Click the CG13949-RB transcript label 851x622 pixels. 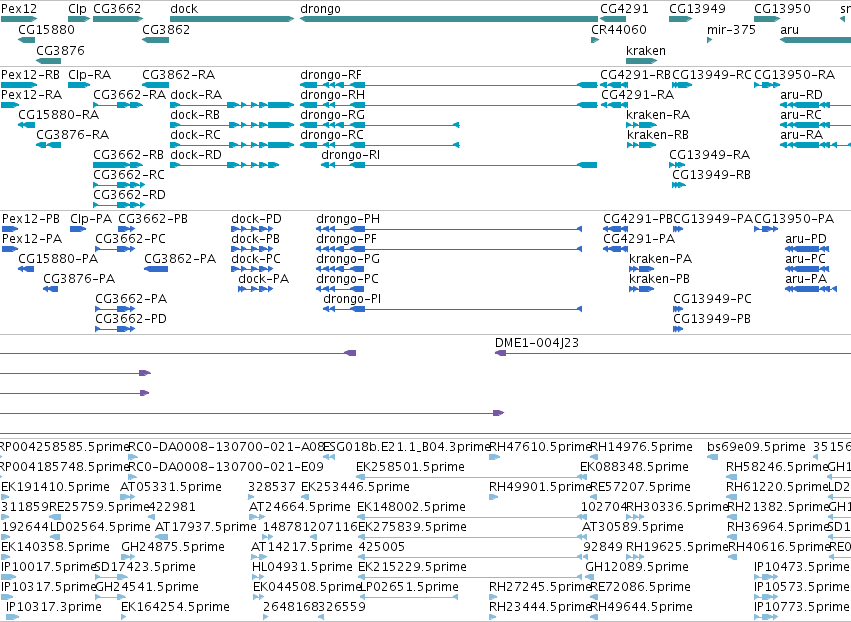coord(712,175)
